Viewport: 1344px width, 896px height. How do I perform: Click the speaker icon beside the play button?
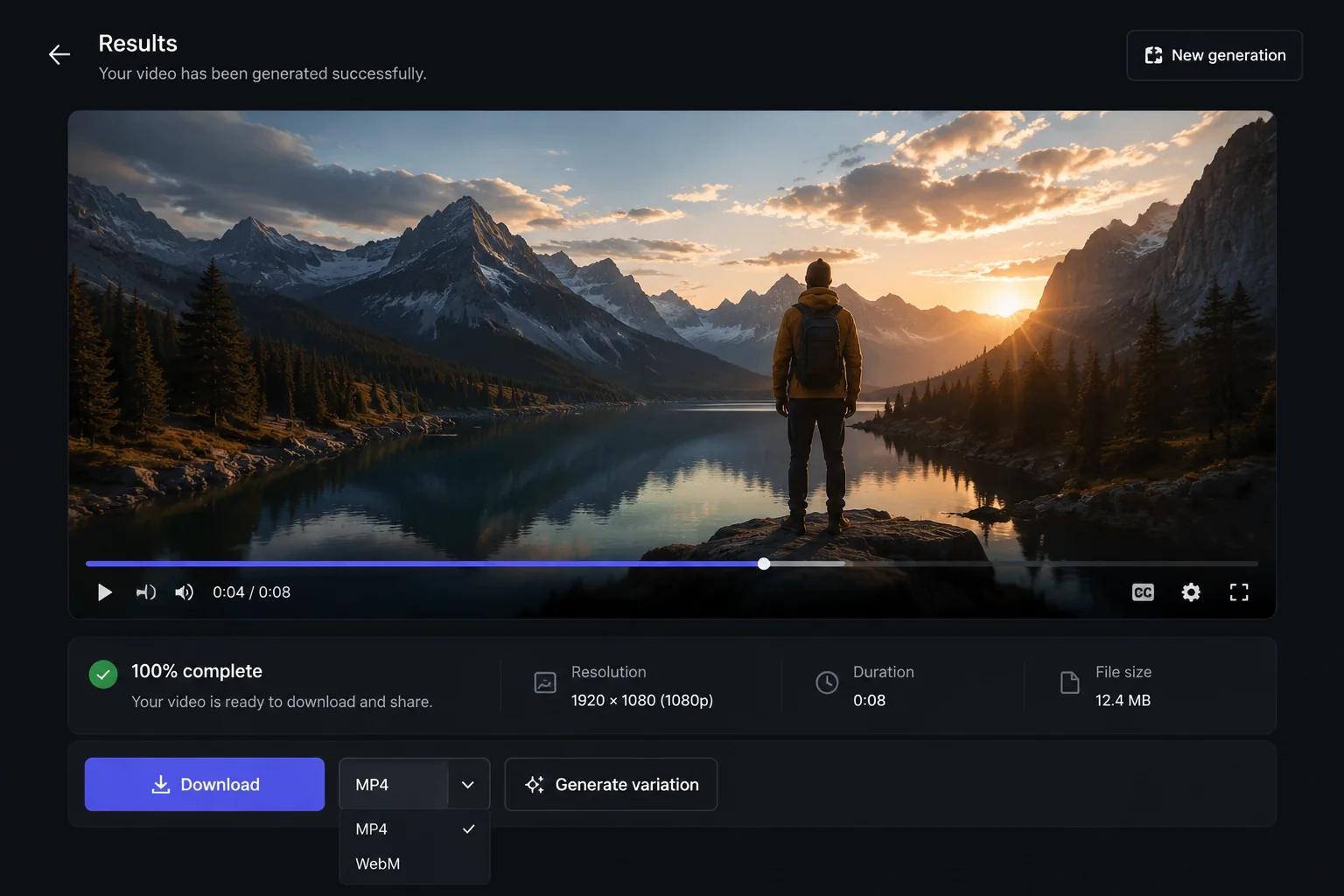tap(145, 592)
